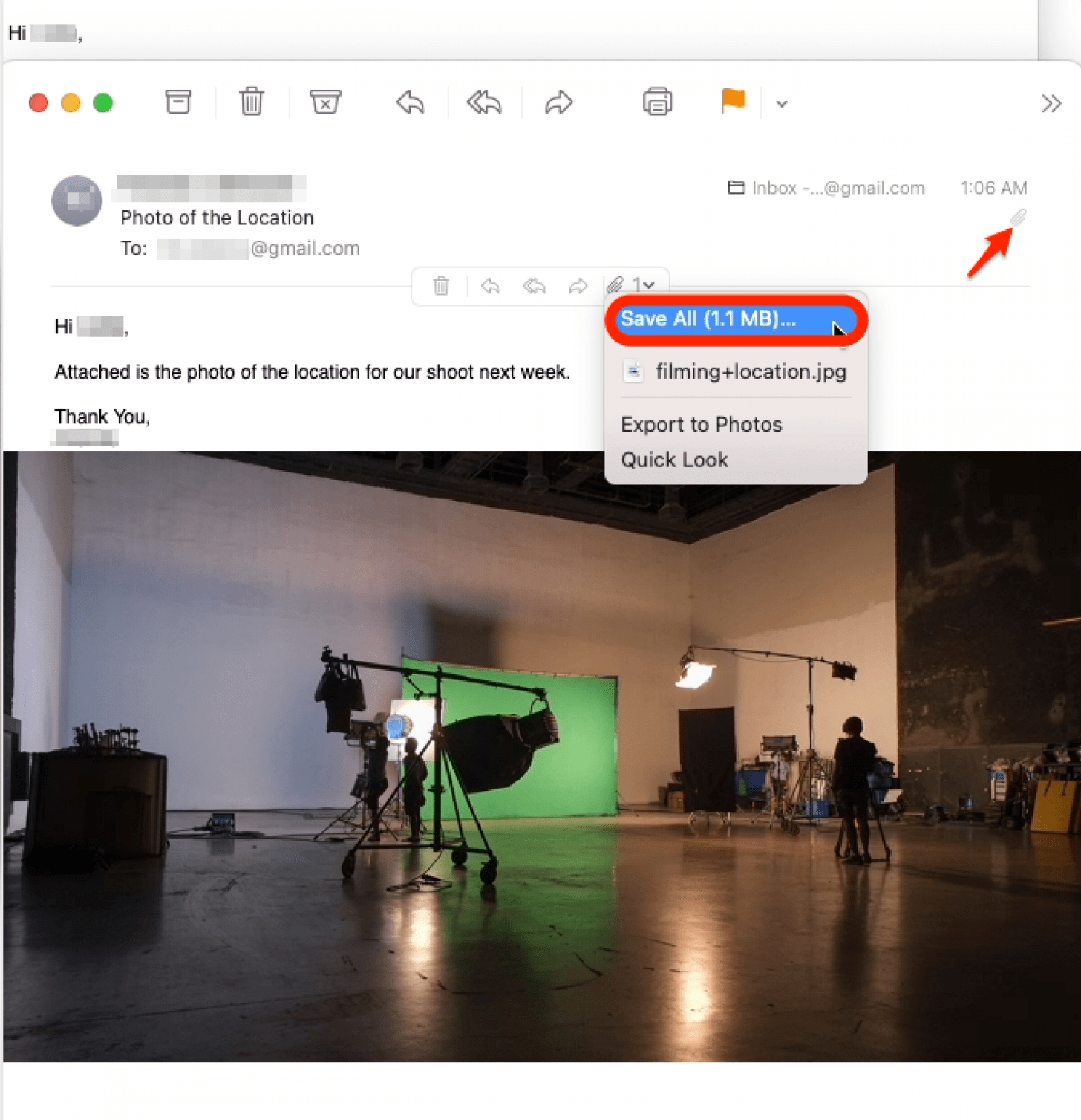Click the paperclip attachment indicator near the time
This screenshot has height=1120, width=1081.
click(1018, 217)
